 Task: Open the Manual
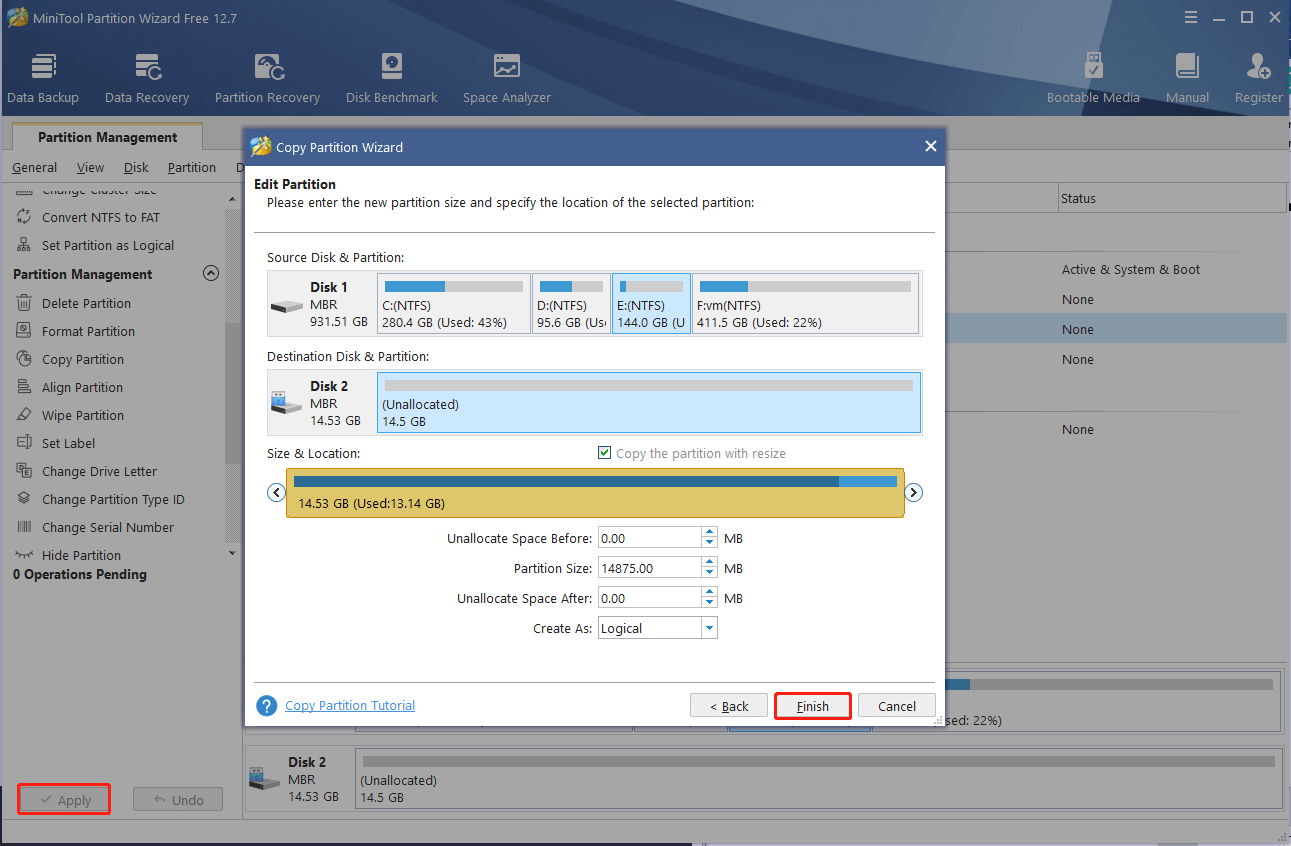click(x=1187, y=79)
